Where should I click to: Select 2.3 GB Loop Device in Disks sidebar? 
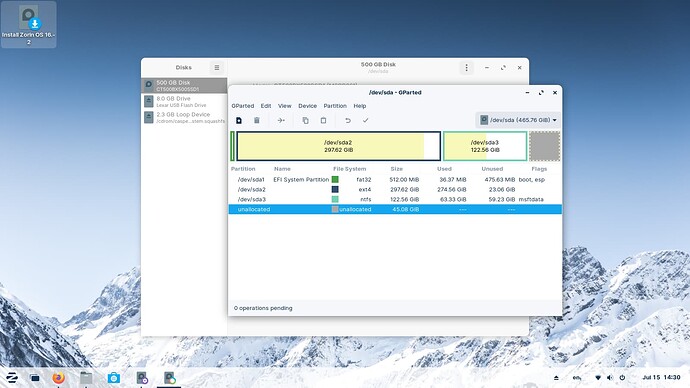click(184, 117)
